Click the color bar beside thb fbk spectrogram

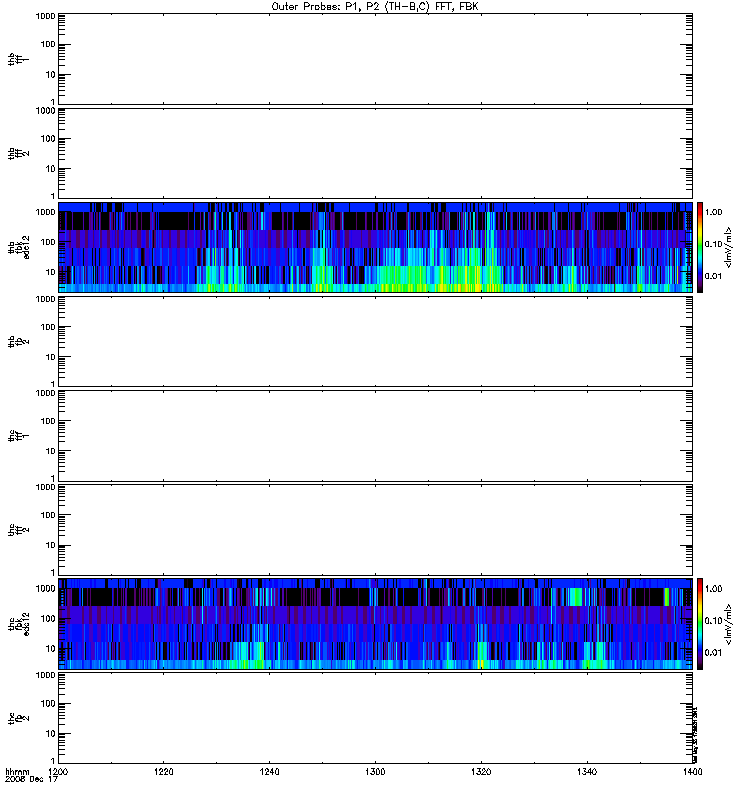point(700,247)
